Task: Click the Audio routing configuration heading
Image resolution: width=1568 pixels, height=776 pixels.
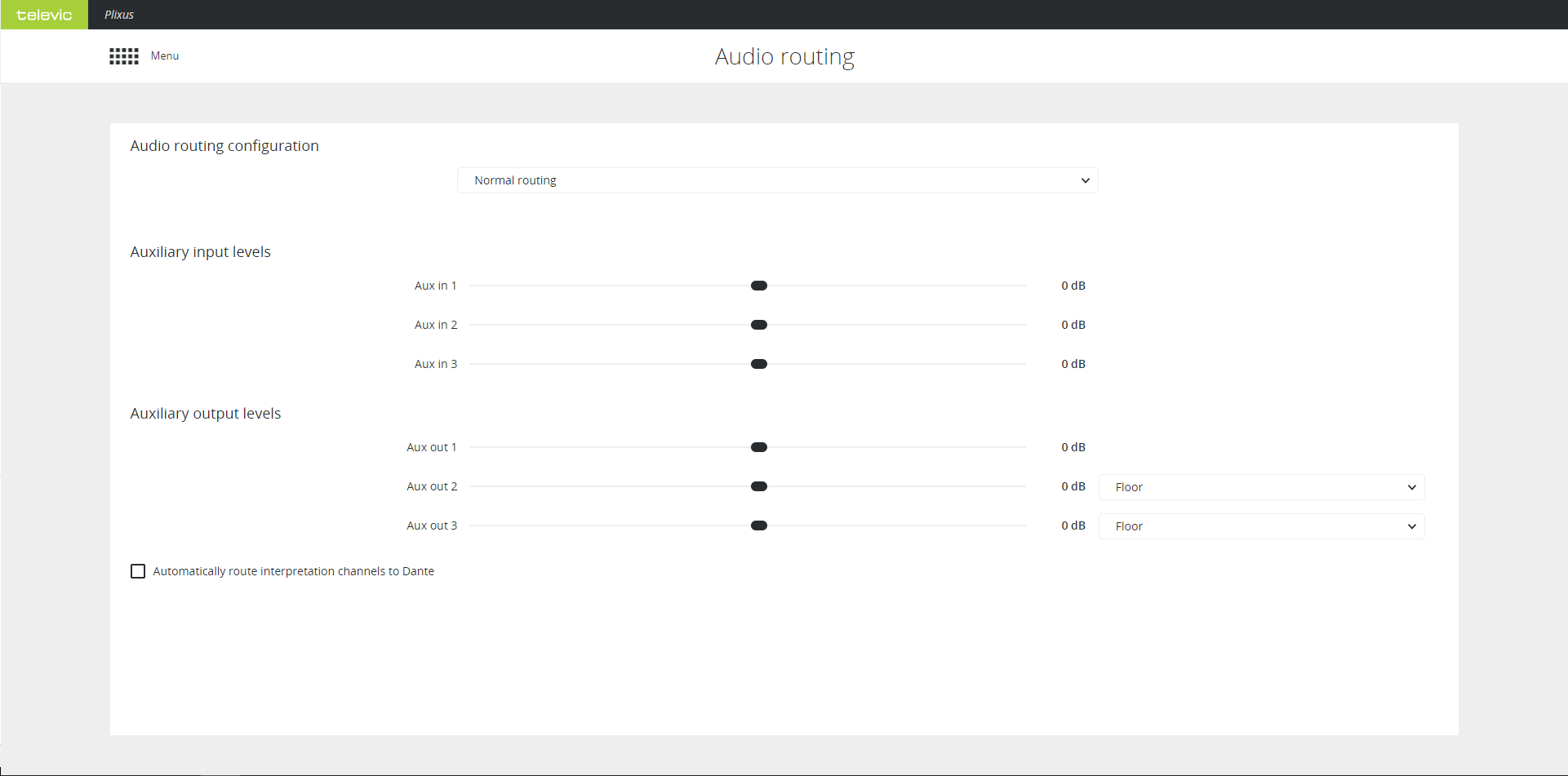Action: click(x=224, y=146)
